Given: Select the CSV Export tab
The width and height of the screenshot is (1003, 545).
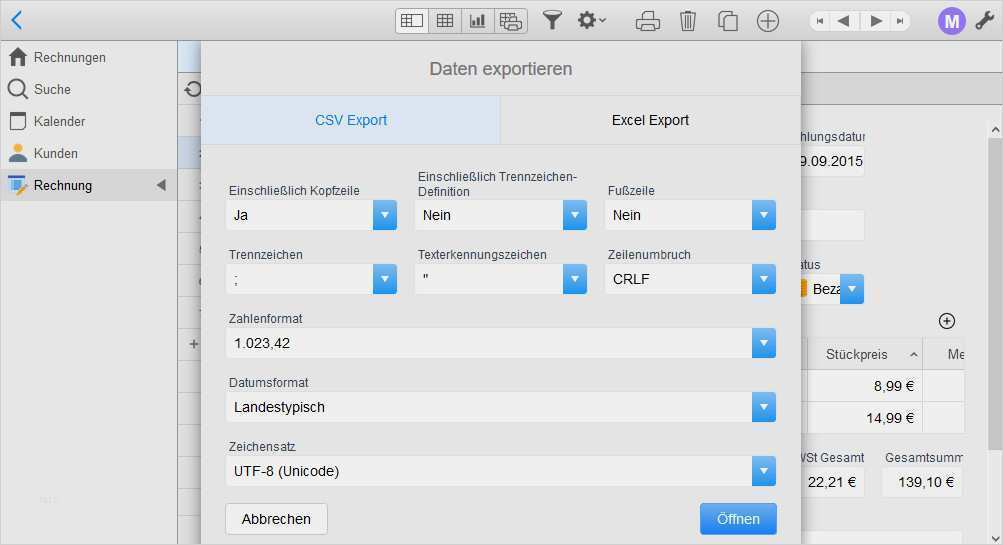Looking at the screenshot, I should [351, 120].
